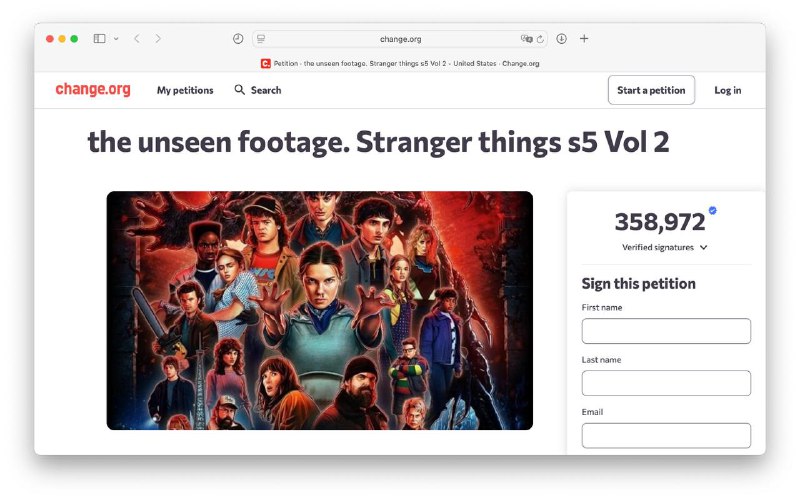Image resolution: width=800 pixels, height=500 pixels.
Task: Click the blue verified badge near signature count
Action: tap(713, 211)
